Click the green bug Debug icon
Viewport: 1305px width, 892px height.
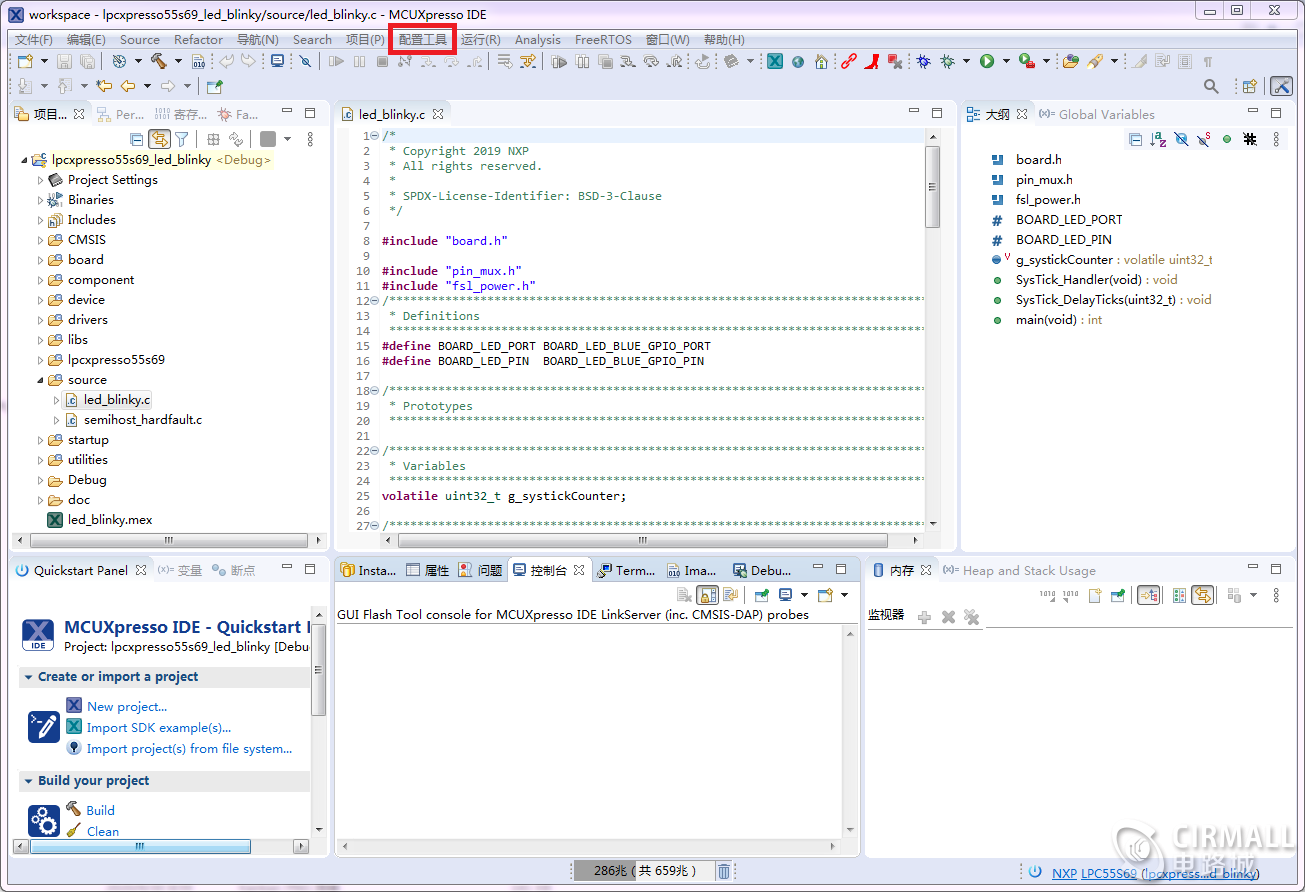point(946,62)
